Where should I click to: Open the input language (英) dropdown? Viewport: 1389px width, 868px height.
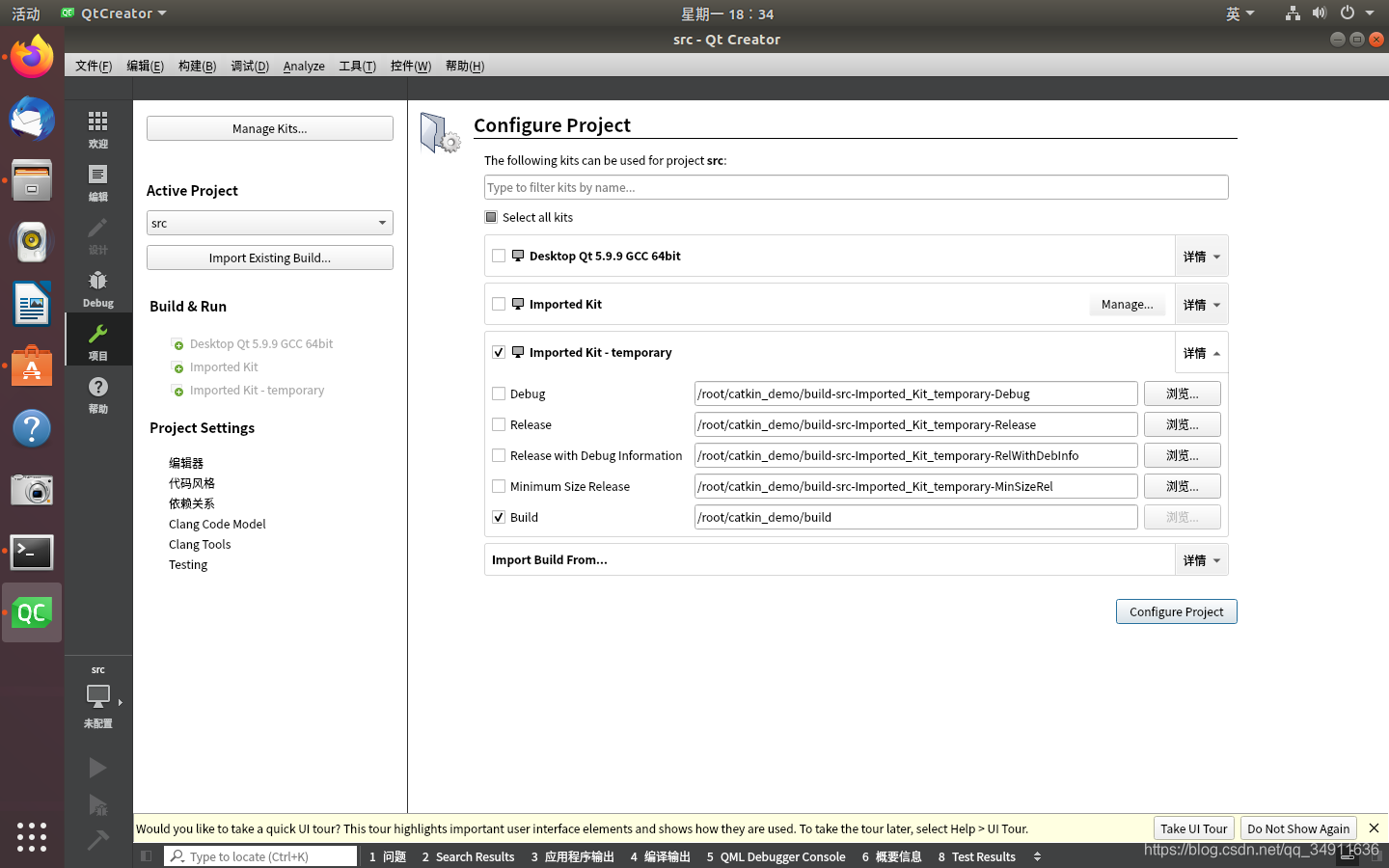[x=1239, y=14]
